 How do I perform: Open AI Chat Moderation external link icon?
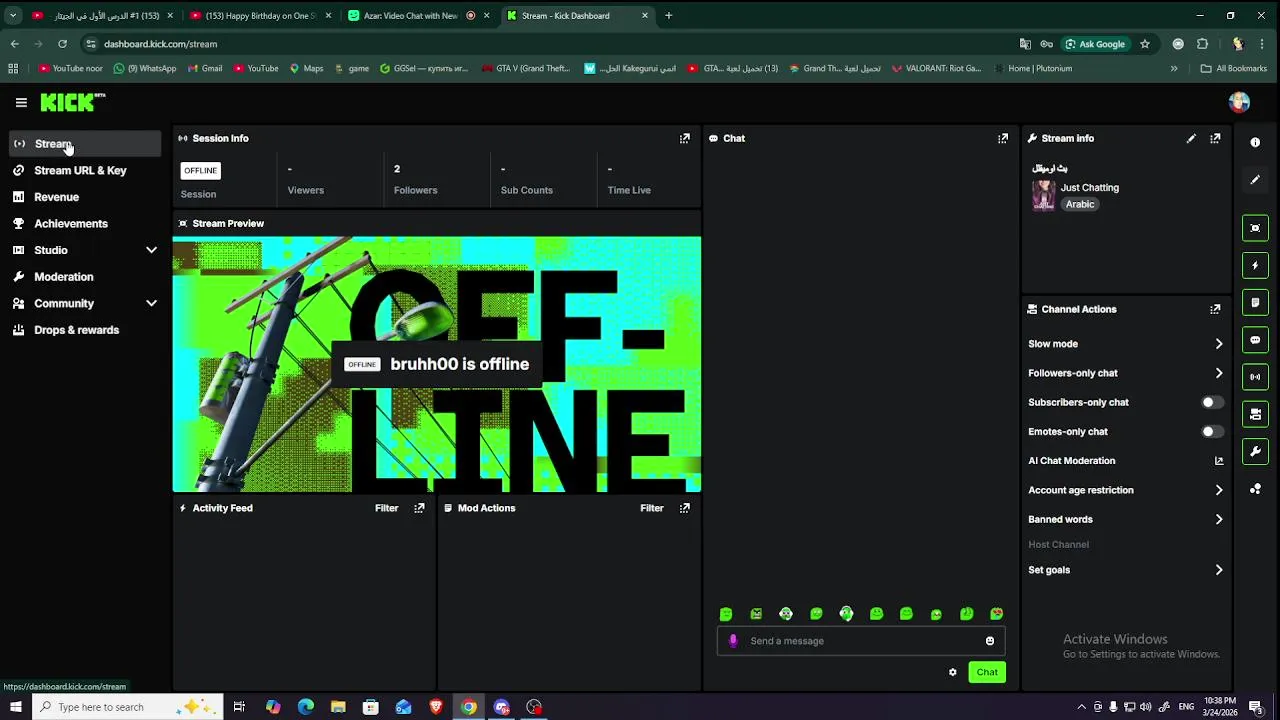click(1219, 461)
